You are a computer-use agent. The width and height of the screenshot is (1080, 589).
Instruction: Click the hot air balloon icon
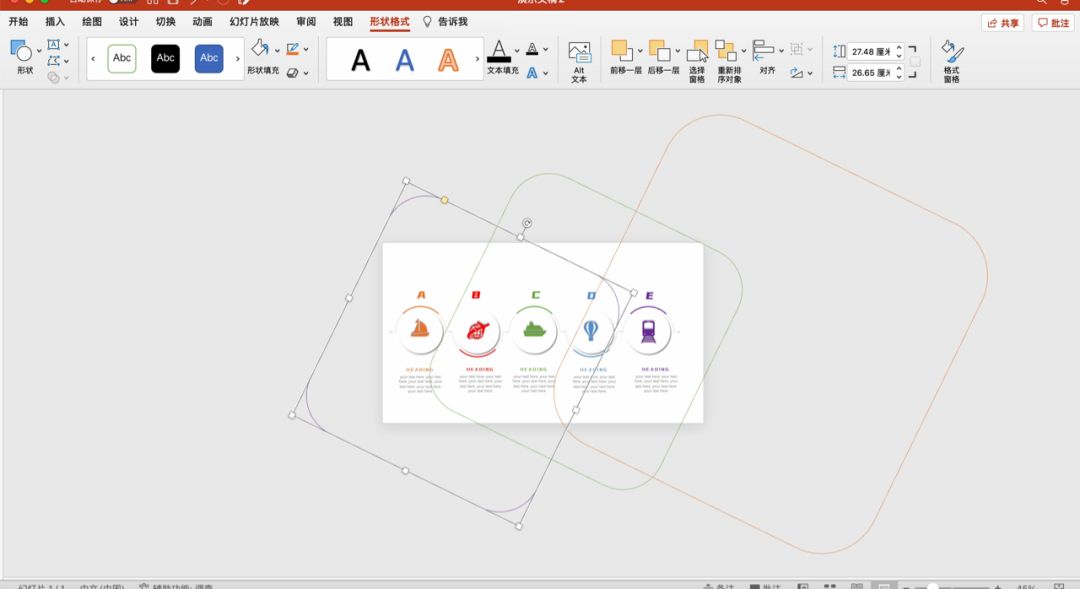[x=591, y=331]
